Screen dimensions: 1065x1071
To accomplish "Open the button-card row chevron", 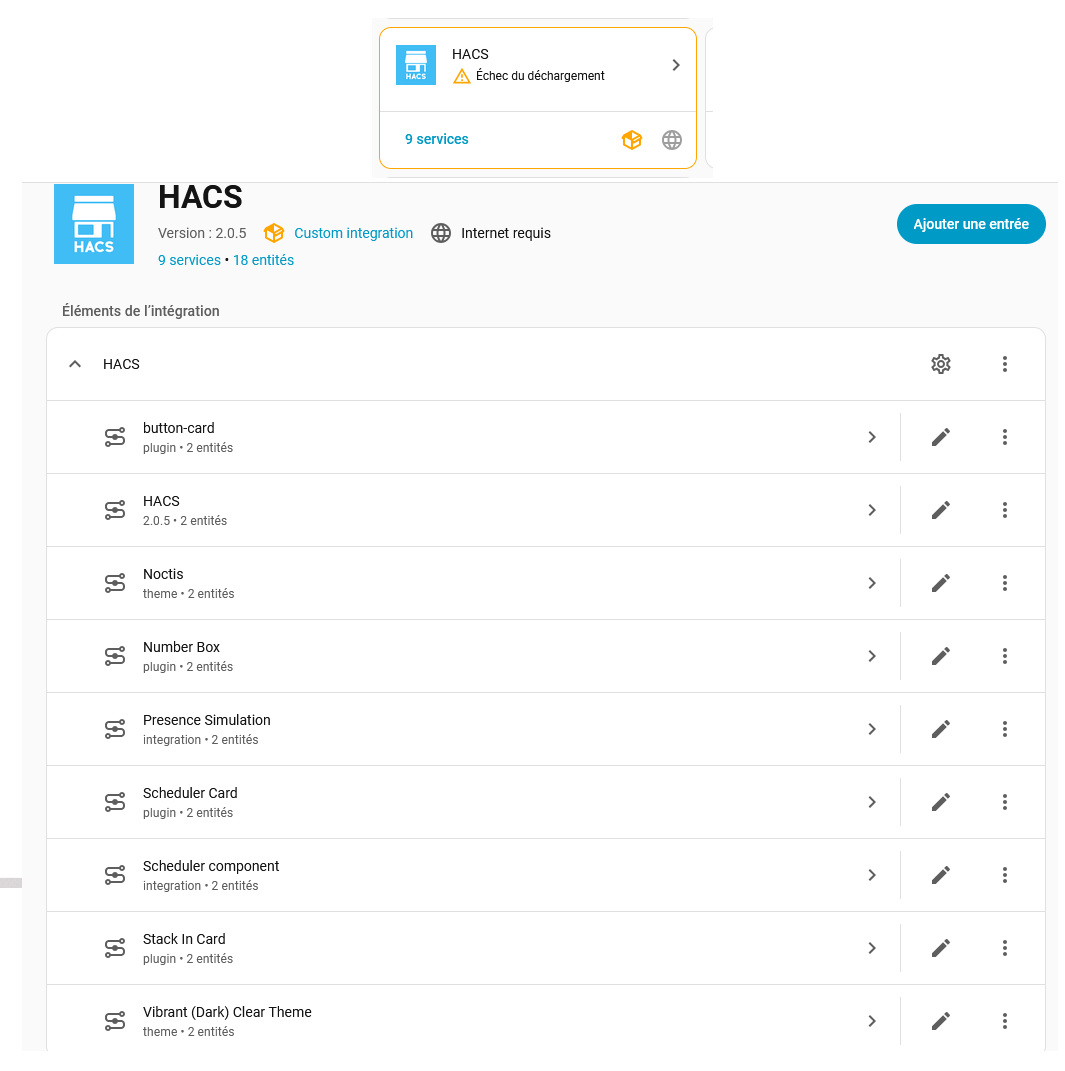I will point(872,437).
